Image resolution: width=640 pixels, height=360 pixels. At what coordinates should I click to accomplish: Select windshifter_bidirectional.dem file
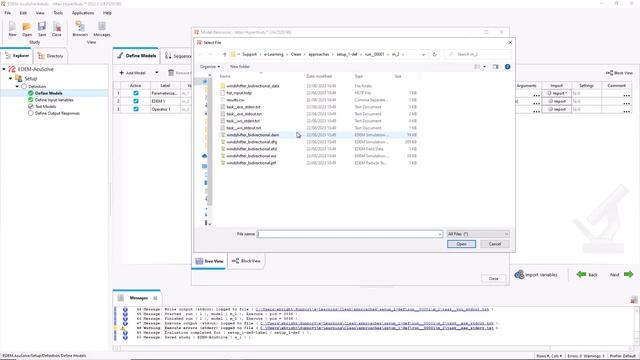pyautogui.click(x=253, y=135)
